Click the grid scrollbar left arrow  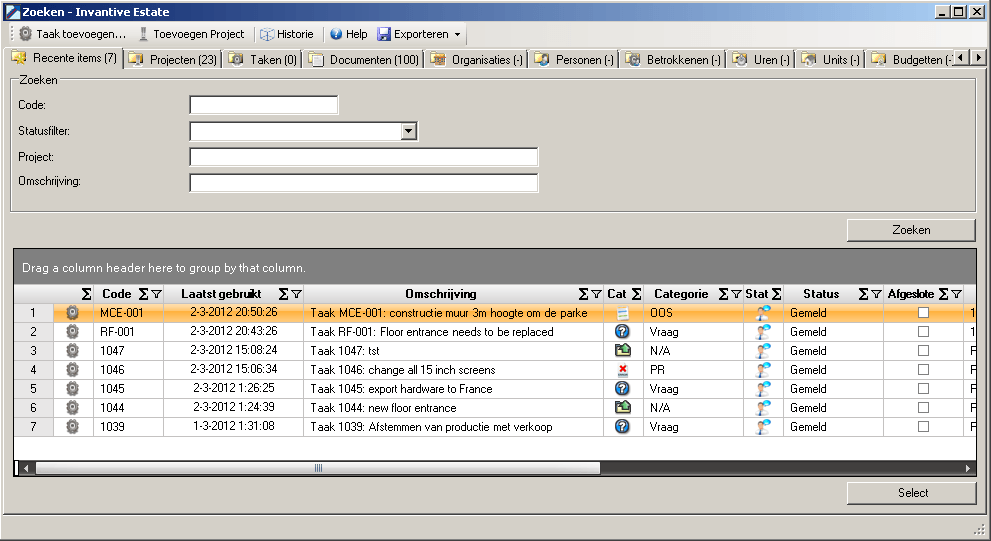pos(25,468)
